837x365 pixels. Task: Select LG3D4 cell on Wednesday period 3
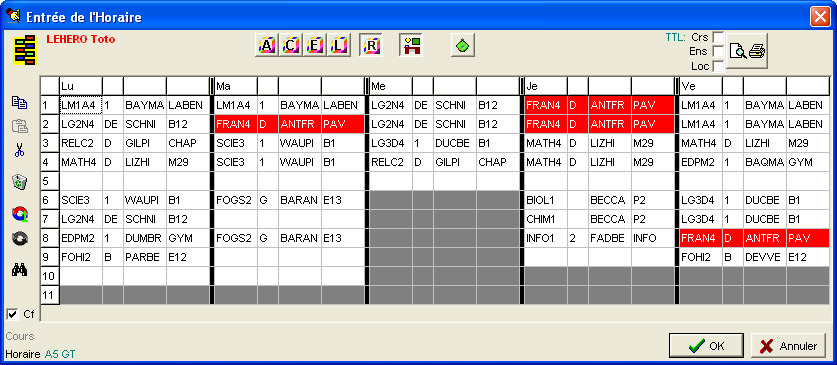point(391,143)
